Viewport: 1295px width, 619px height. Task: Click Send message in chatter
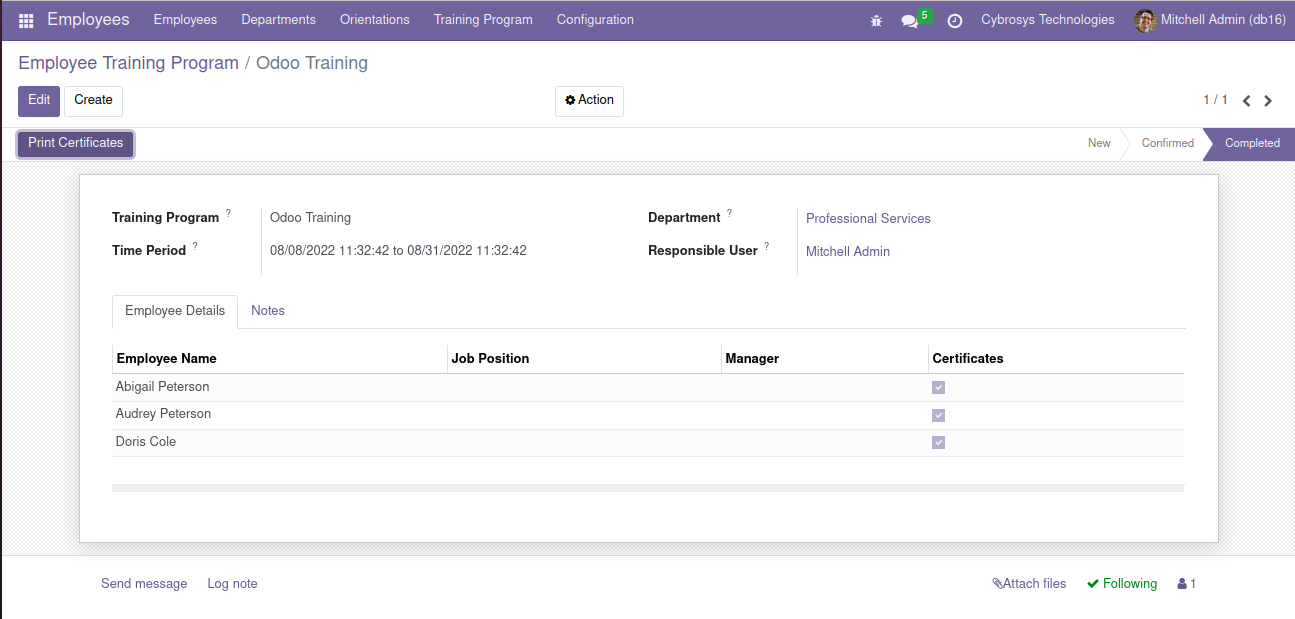pyautogui.click(x=144, y=584)
